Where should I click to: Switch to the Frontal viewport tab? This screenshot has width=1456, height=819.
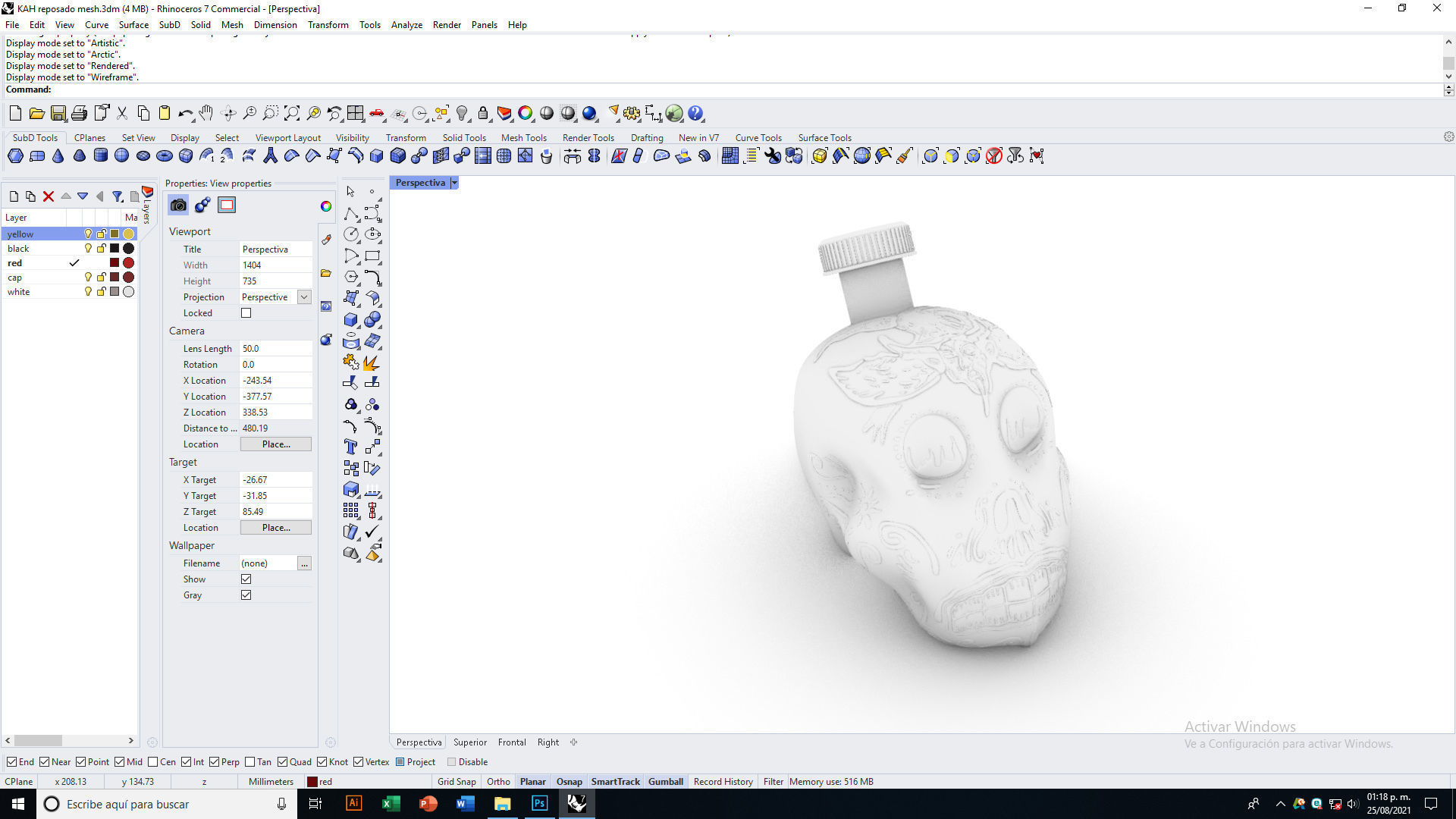pos(512,742)
